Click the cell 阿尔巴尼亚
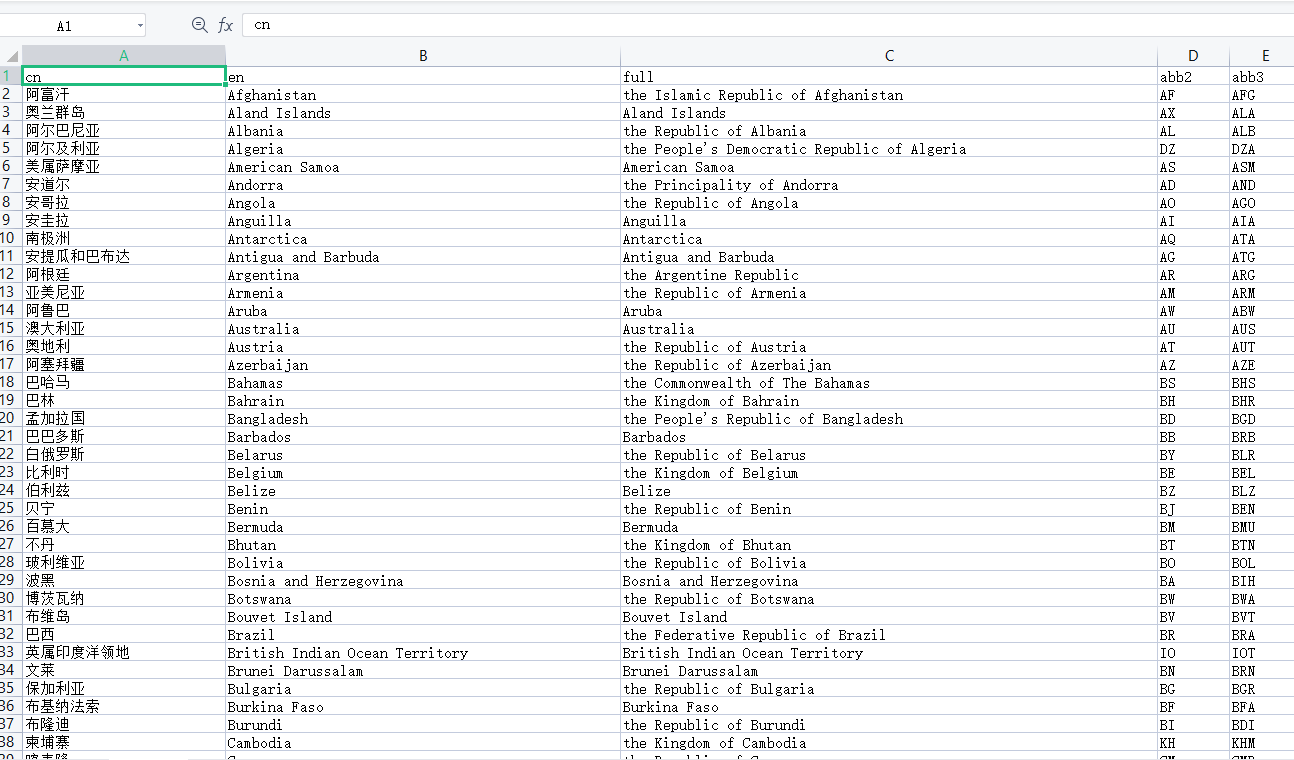This screenshot has height=760, width=1294. click(x=124, y=131)
